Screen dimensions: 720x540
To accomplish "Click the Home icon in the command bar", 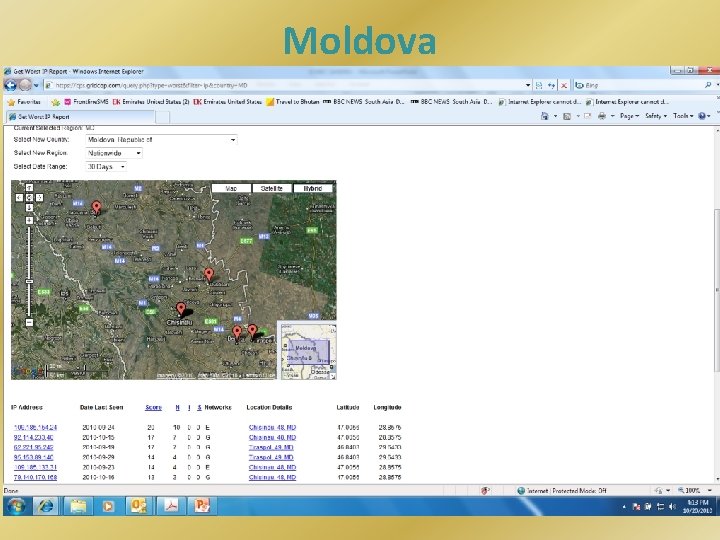I will coord(545,116).
